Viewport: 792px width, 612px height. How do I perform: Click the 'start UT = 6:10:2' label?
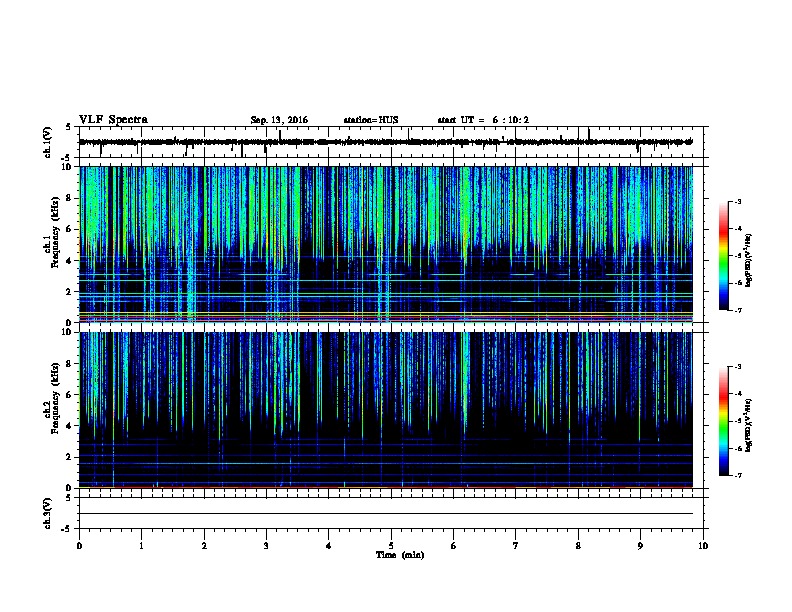(x=483, y=120)
